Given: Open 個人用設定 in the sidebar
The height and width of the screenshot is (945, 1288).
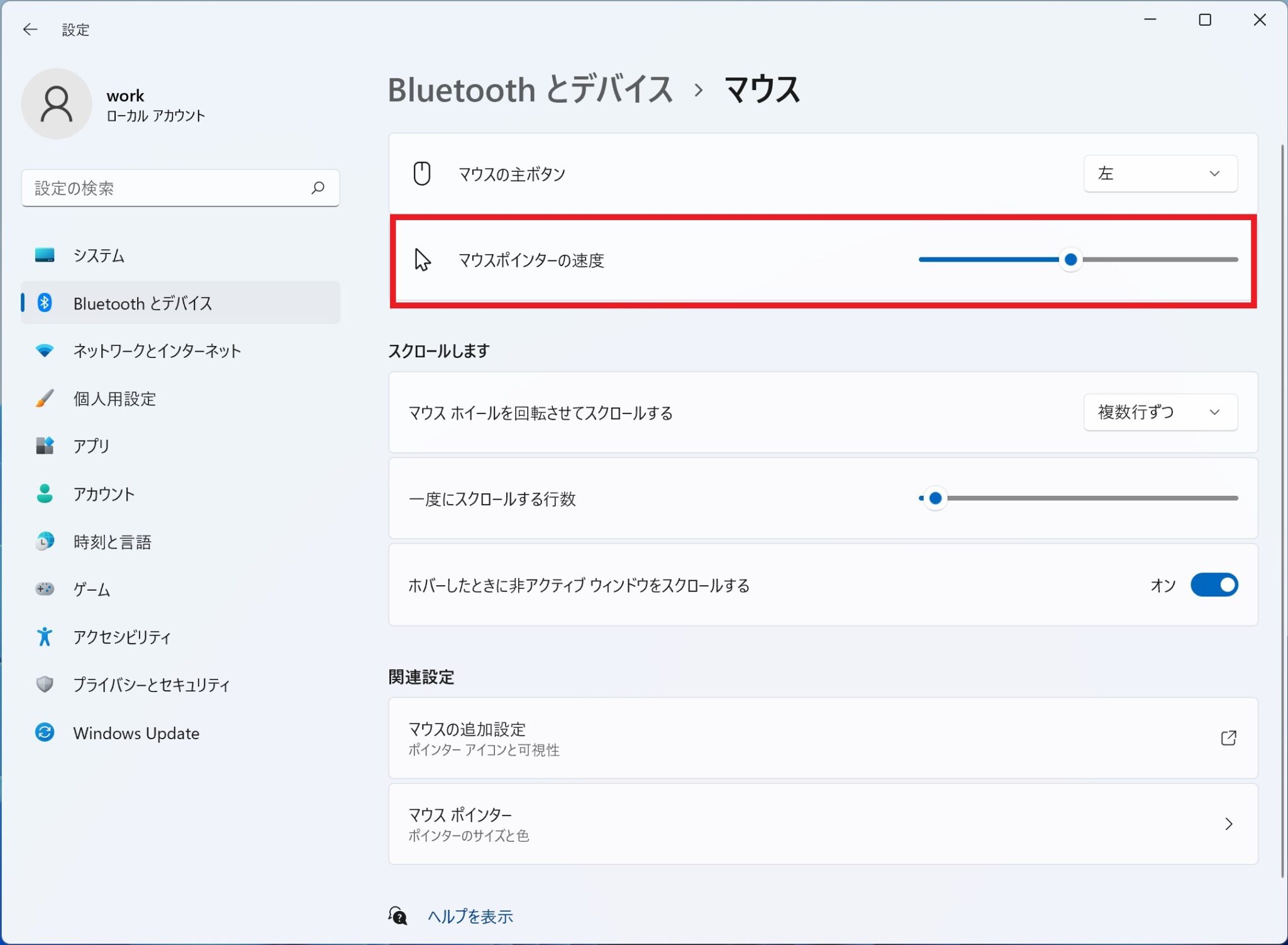Looking at the screenshot, I should pos(114,398).
